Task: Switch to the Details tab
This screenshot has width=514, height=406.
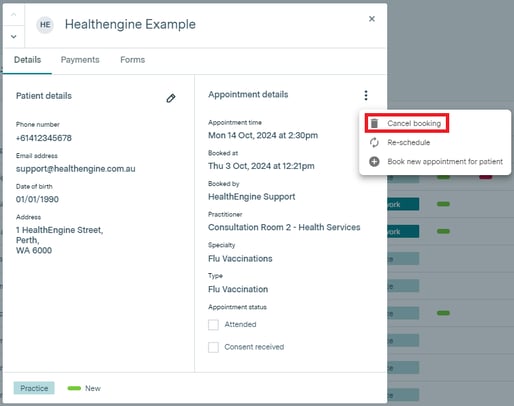Action: click(x=27, y=60)
